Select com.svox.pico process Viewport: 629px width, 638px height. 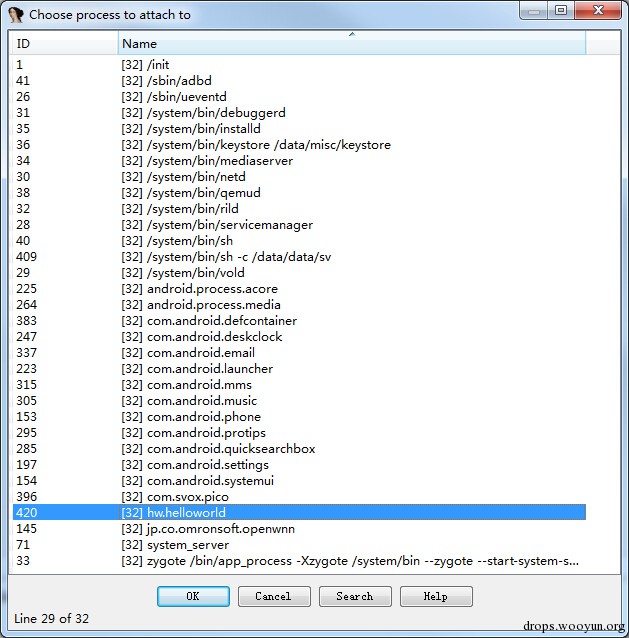point(299,497)
